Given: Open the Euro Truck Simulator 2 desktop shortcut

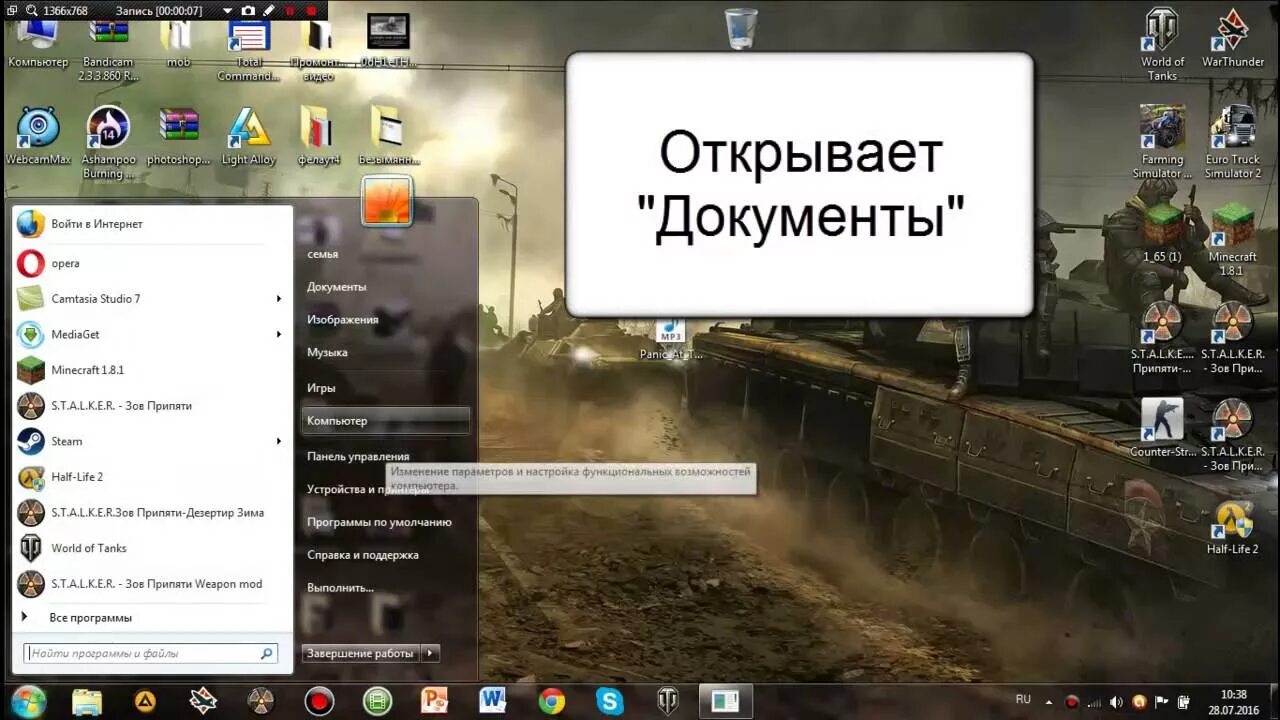Looking at the screenshot, I should point(1233,142).
